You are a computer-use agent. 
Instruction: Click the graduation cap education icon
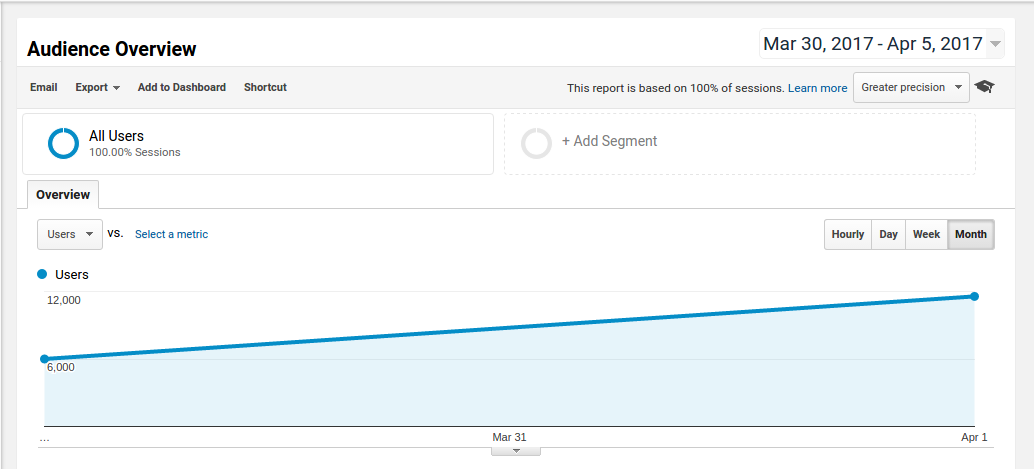pyautogui.click(x=985, y=87)
